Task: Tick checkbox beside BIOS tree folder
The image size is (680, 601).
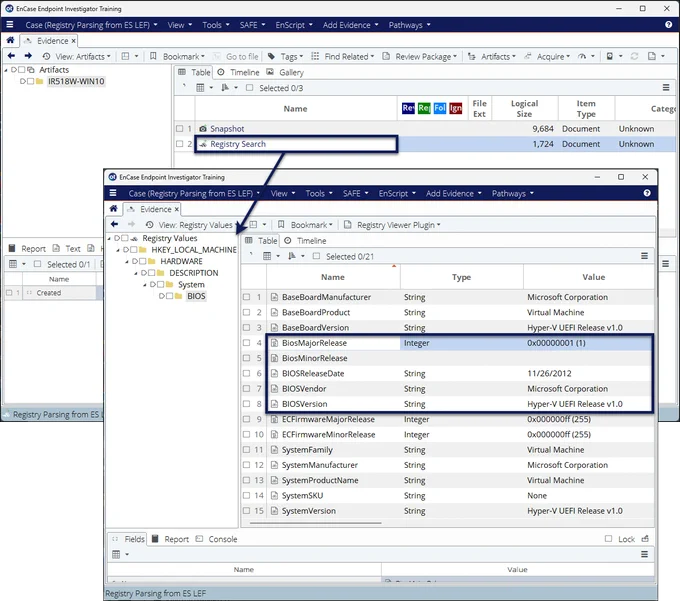Action: point(170,296)
